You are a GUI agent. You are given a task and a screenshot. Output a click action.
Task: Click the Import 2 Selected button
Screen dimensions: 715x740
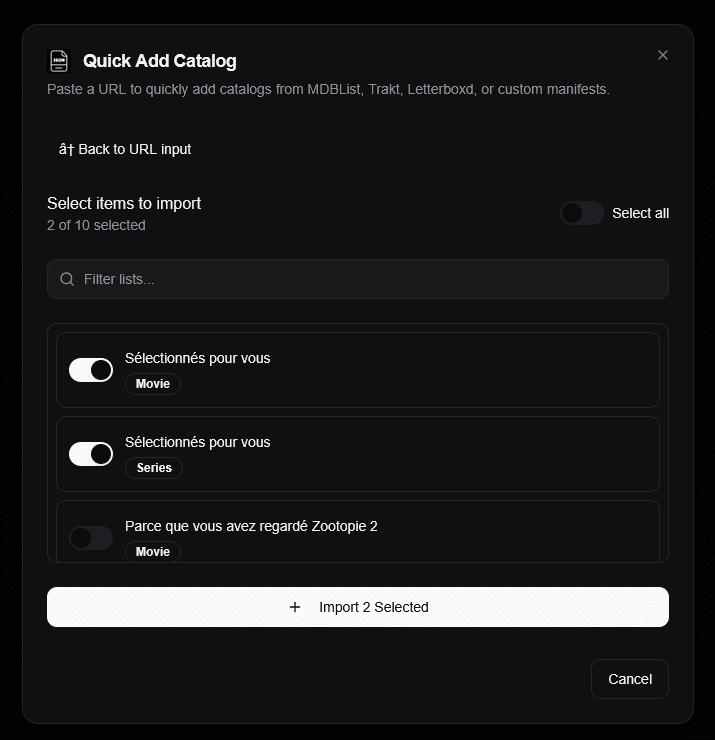coord(358,607)
